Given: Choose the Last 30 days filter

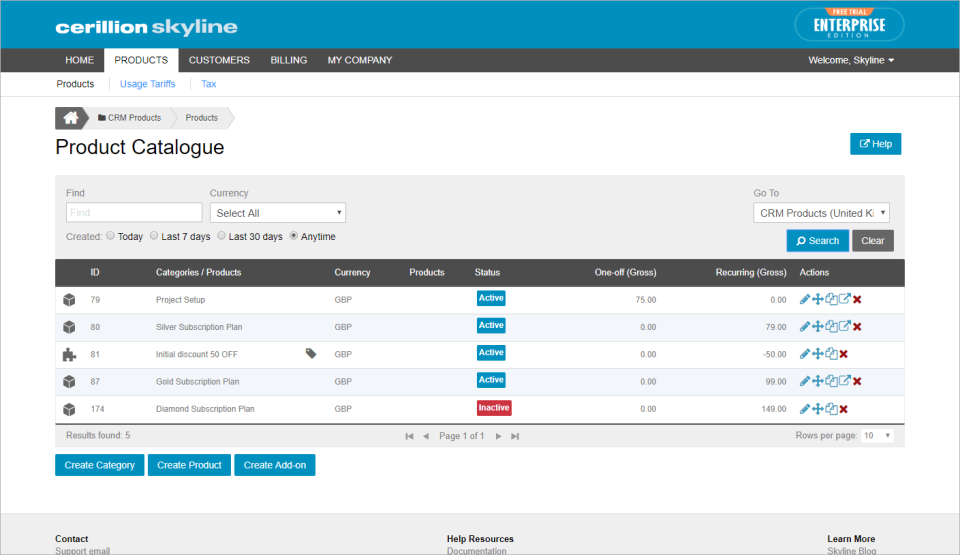Looking at the screenshot, I should click(222, 236).
